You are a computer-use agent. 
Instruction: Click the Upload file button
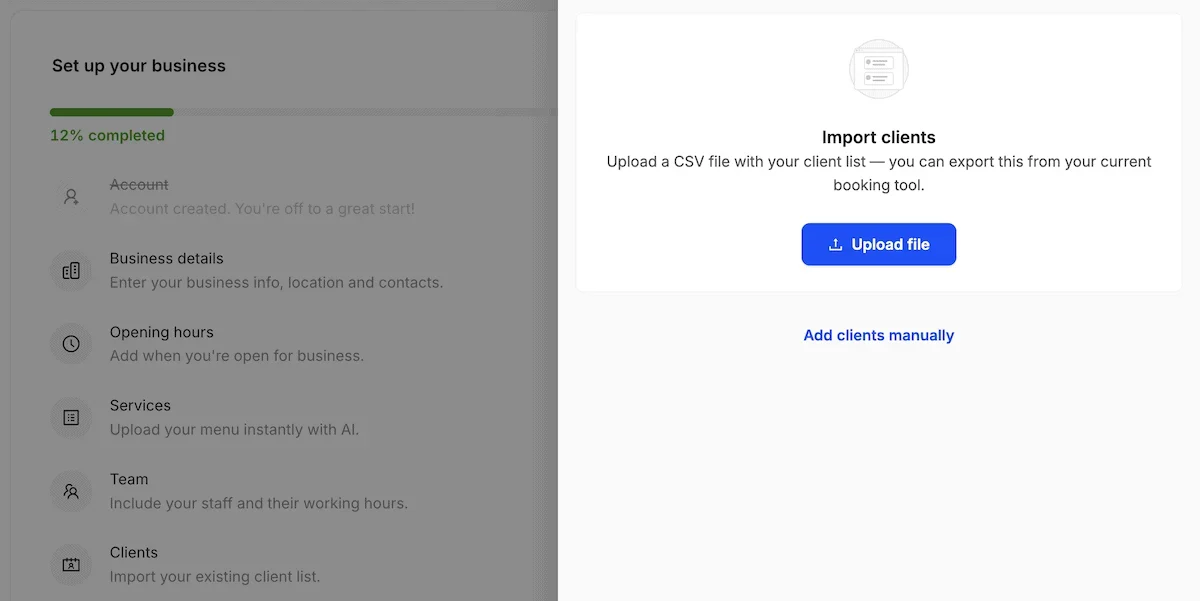(x=879, y=244)
